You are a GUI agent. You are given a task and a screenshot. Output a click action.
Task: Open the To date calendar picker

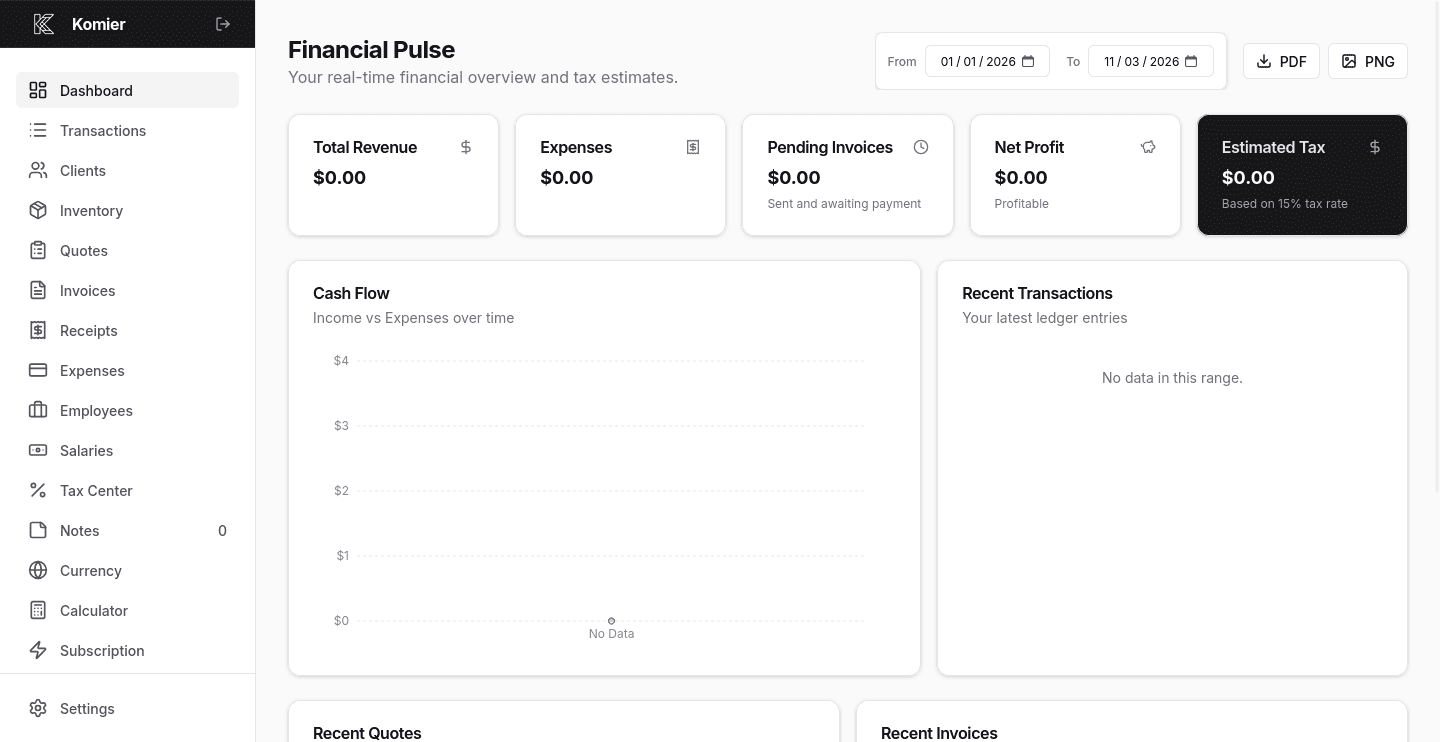coord(1191,61)
